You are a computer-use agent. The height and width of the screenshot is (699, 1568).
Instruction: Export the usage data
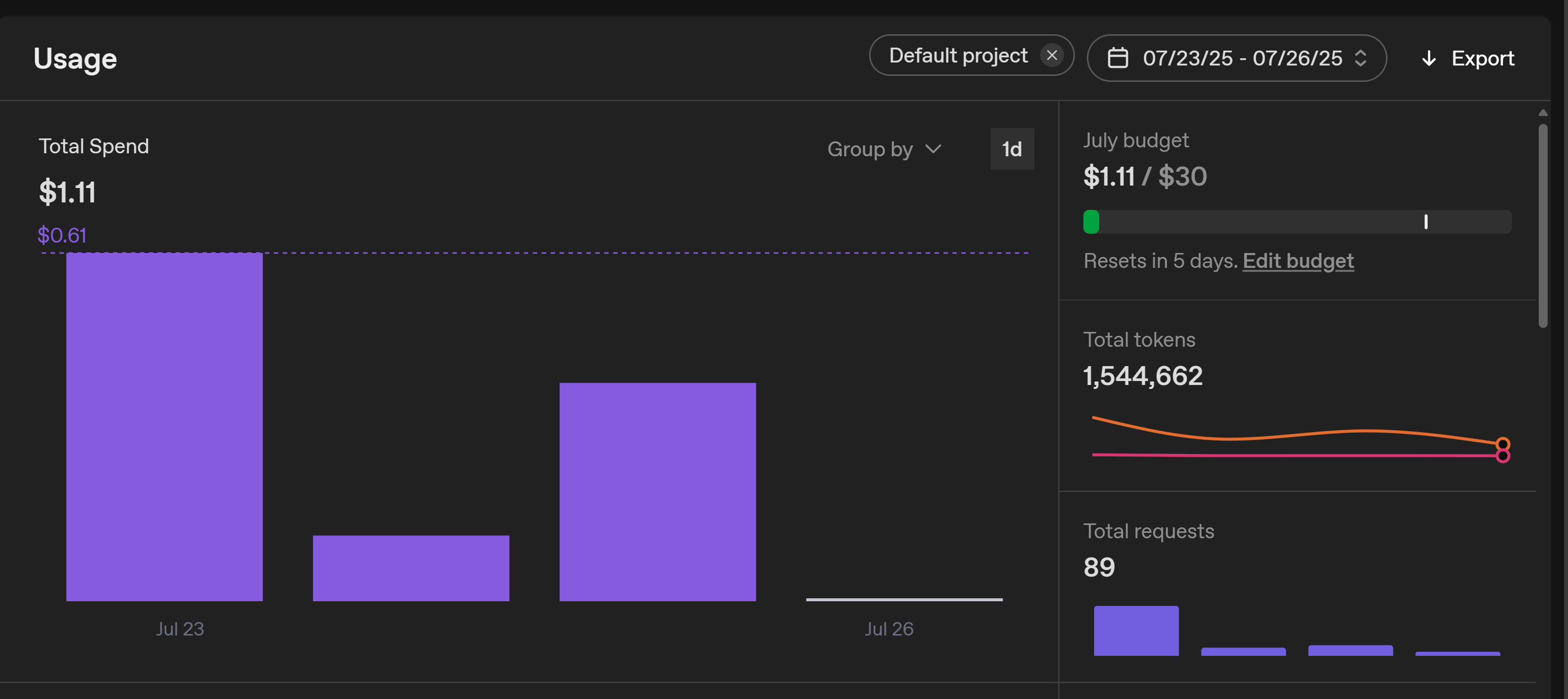click(1482, 59)
